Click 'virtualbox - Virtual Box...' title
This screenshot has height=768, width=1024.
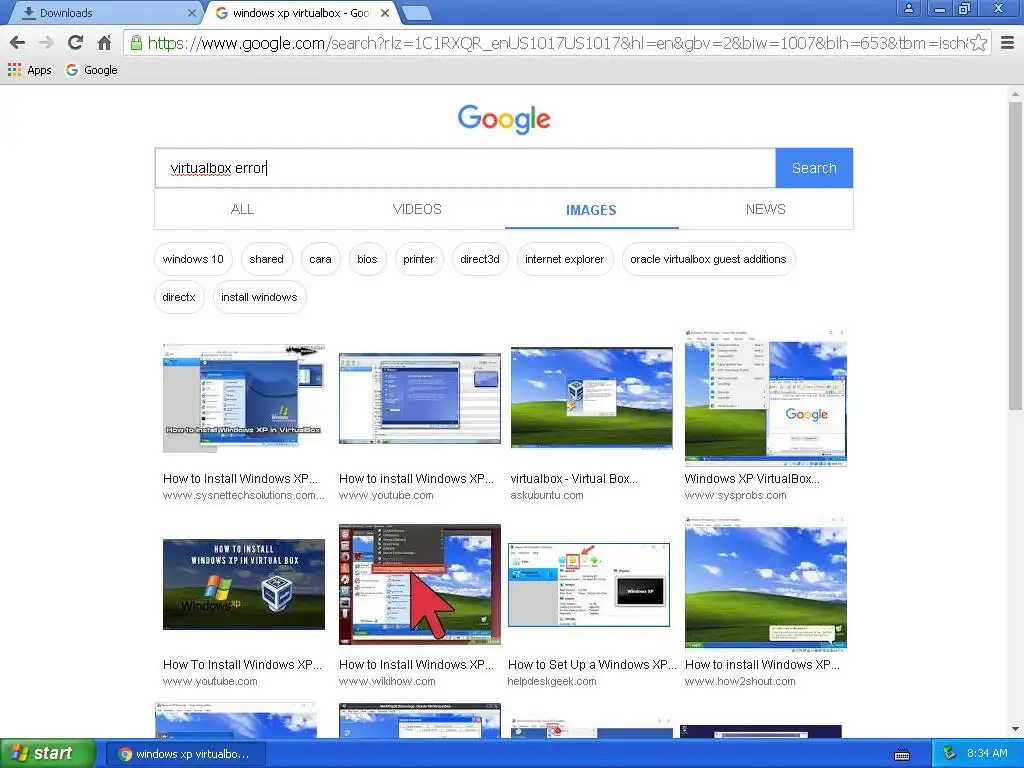(574, 479)
